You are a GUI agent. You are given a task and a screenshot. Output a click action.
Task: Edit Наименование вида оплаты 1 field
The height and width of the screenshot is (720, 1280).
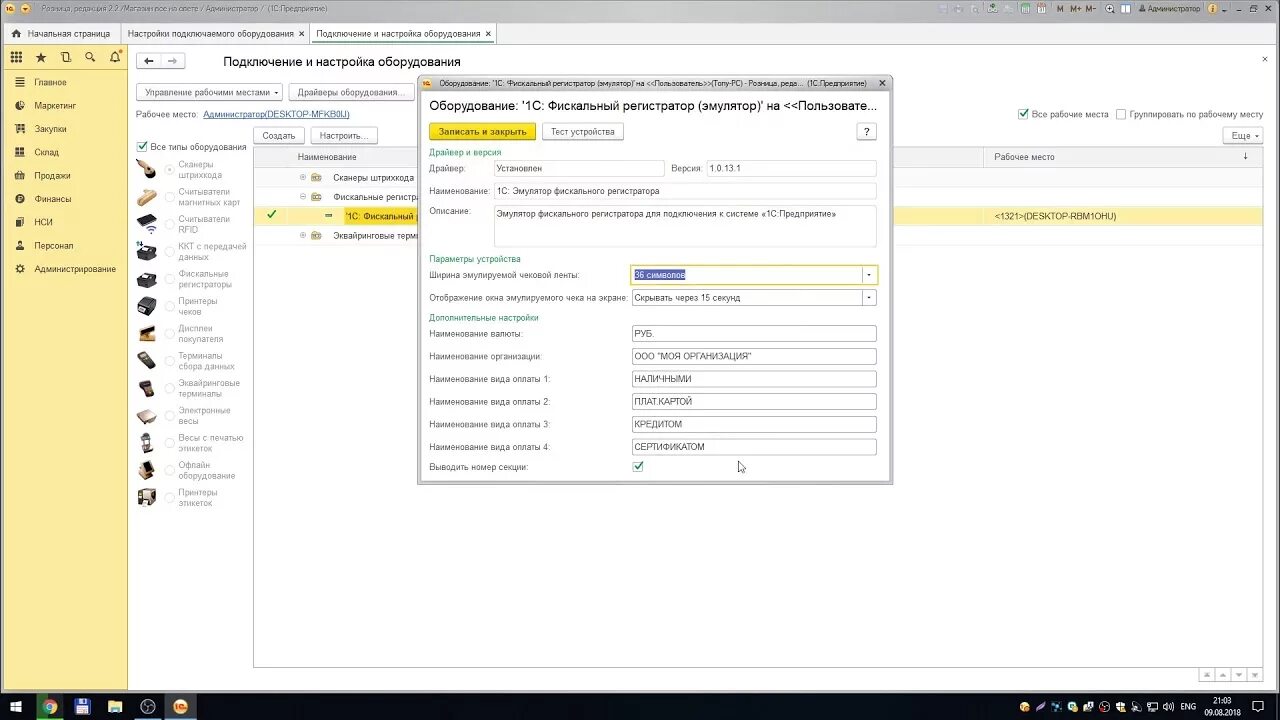coord(754,379)
